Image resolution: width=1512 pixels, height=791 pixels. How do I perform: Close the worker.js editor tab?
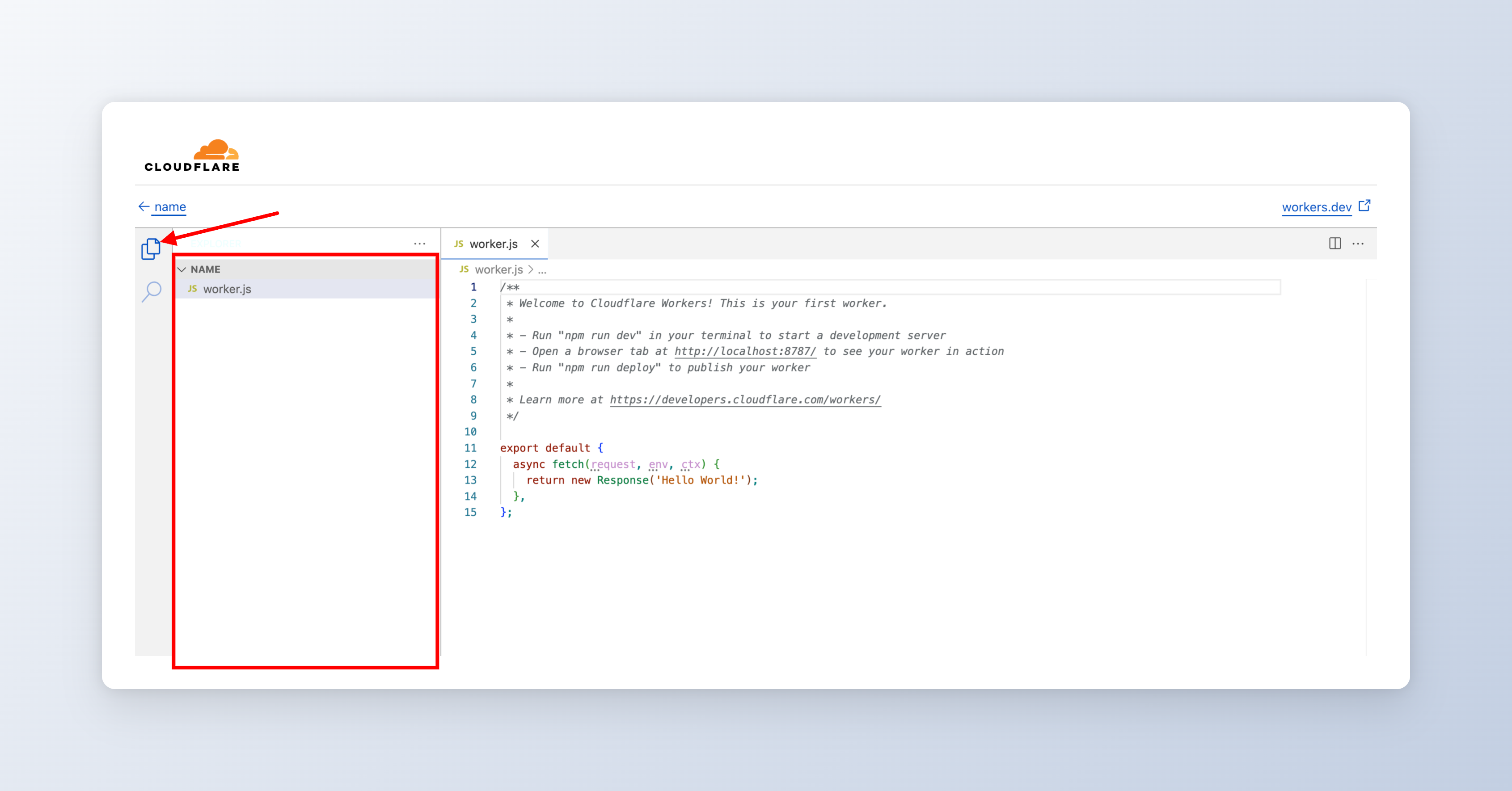coord(535,244)
